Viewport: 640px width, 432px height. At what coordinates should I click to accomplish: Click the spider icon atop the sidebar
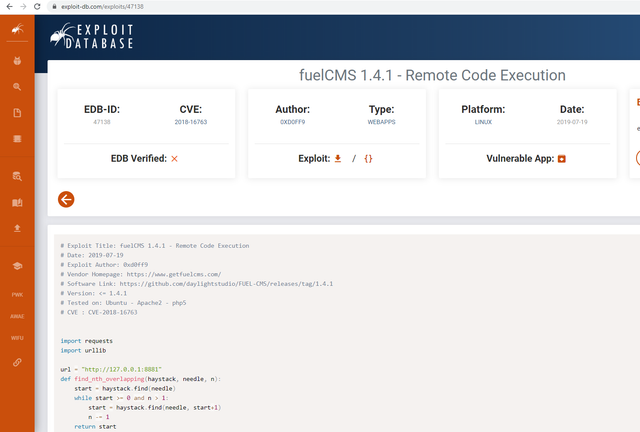17,29
